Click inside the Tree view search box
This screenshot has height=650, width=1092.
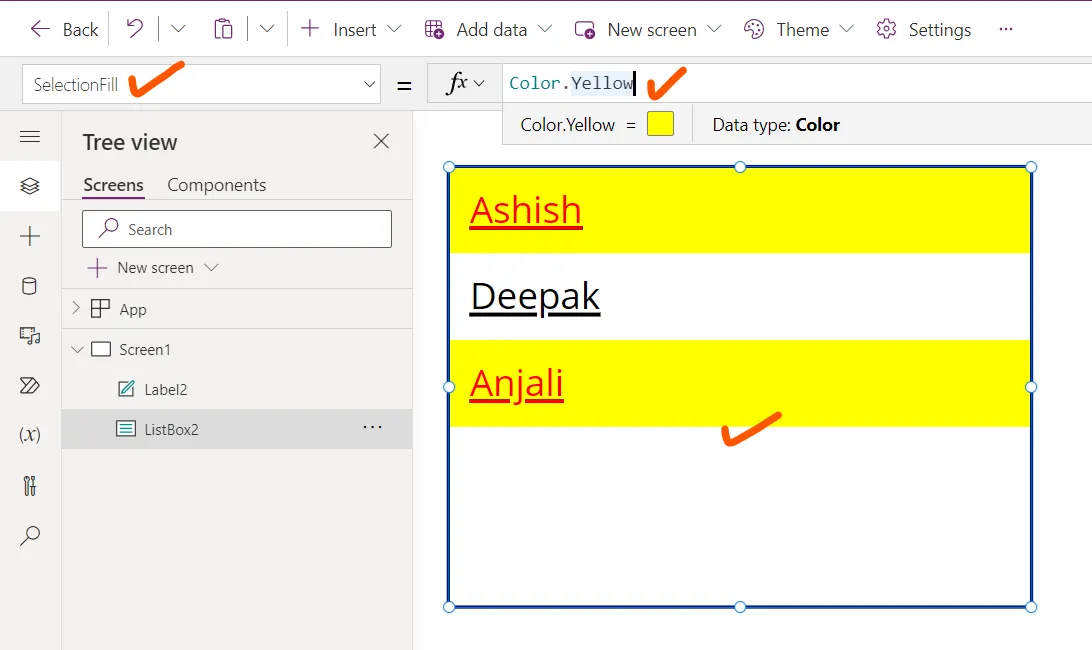tap(236, 229)
